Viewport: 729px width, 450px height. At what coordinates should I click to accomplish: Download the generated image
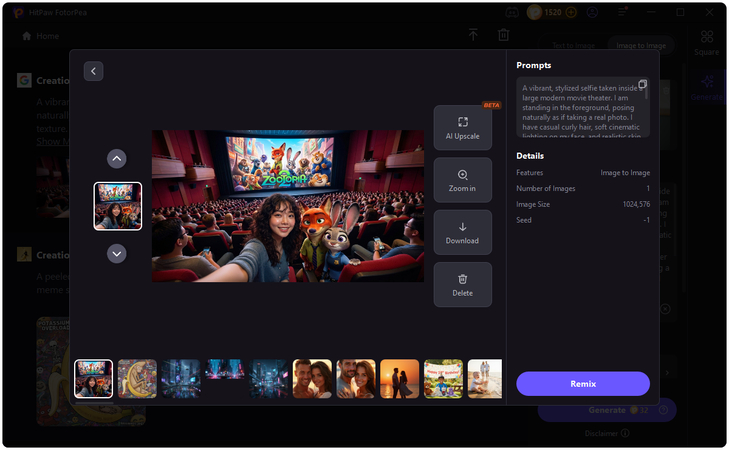(462, 233)
